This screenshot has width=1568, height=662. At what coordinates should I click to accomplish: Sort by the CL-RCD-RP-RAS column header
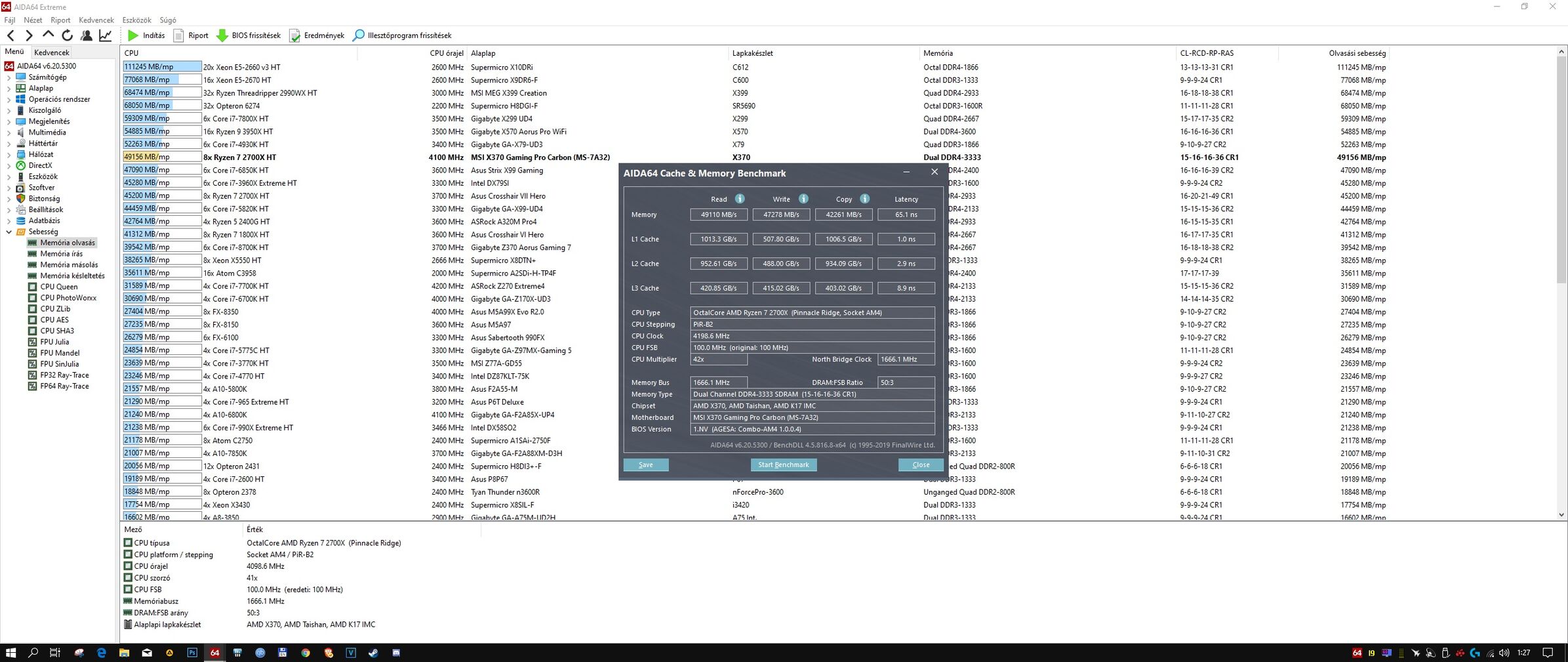[1228, 53]
